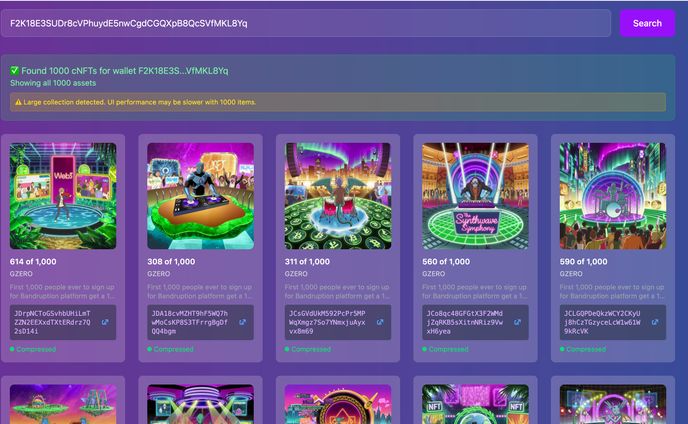View the neon dome concert artwork for 590 of 1,000
Image resolution: width=688 pixels, height=424 pixels.
click(x=612, y=196)
